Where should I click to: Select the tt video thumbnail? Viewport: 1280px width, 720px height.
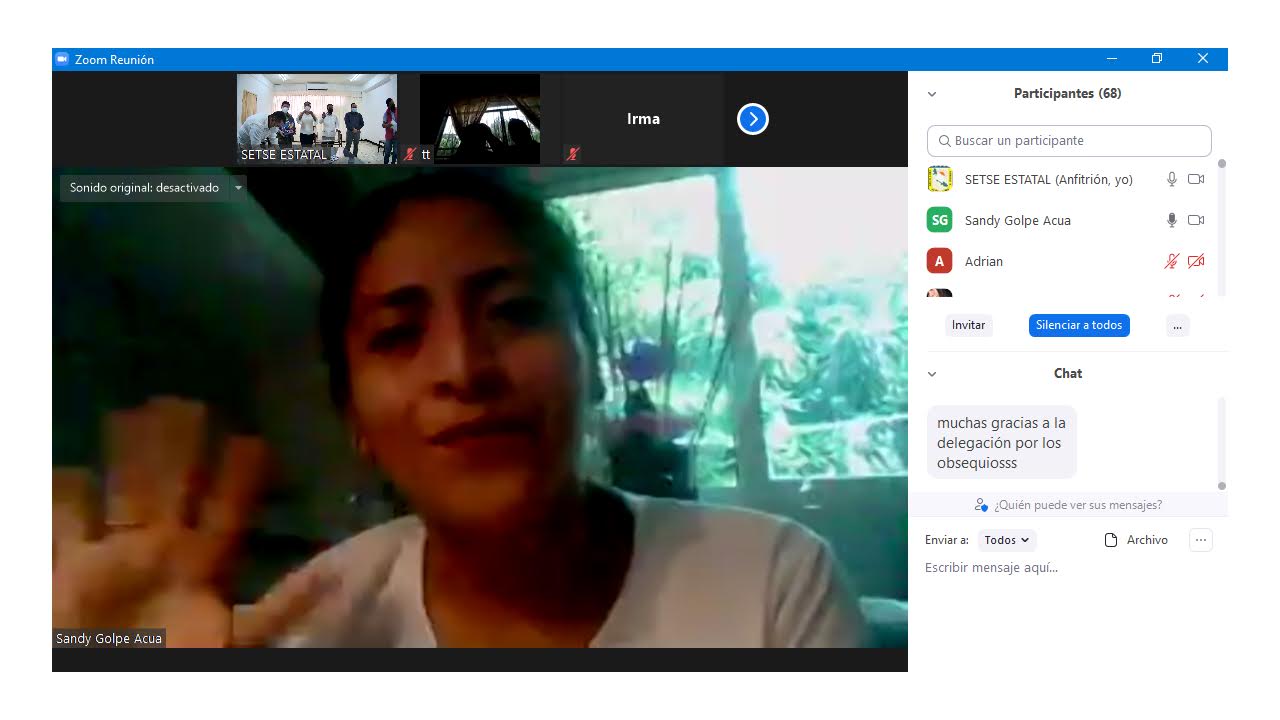[480, 119]
